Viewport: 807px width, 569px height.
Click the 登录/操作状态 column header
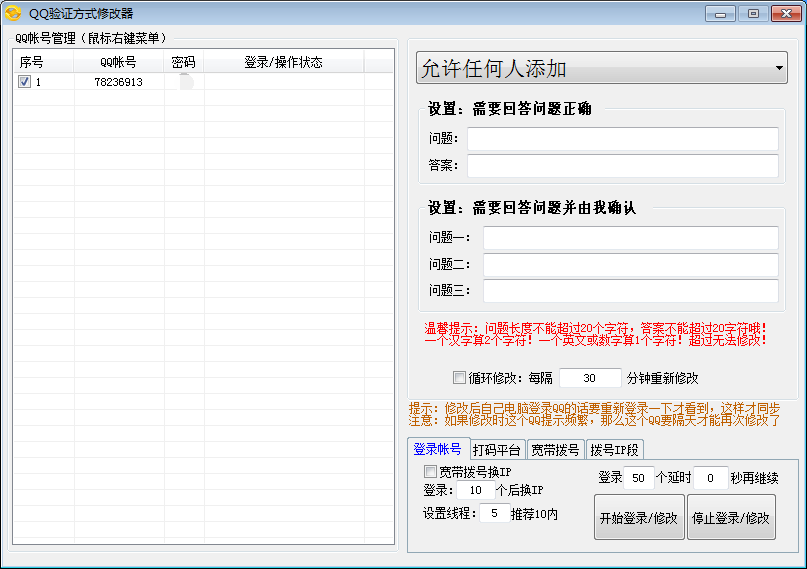(284, 62)
